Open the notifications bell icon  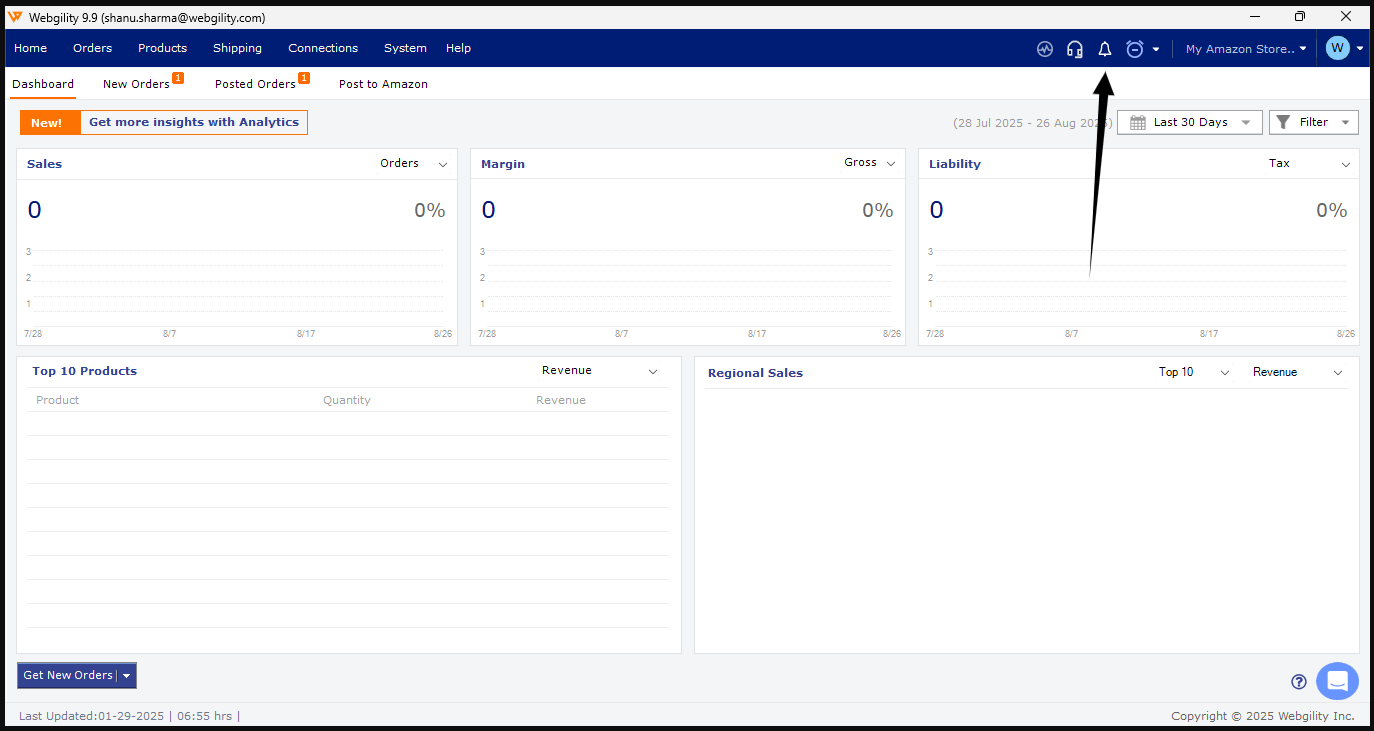1105,49
